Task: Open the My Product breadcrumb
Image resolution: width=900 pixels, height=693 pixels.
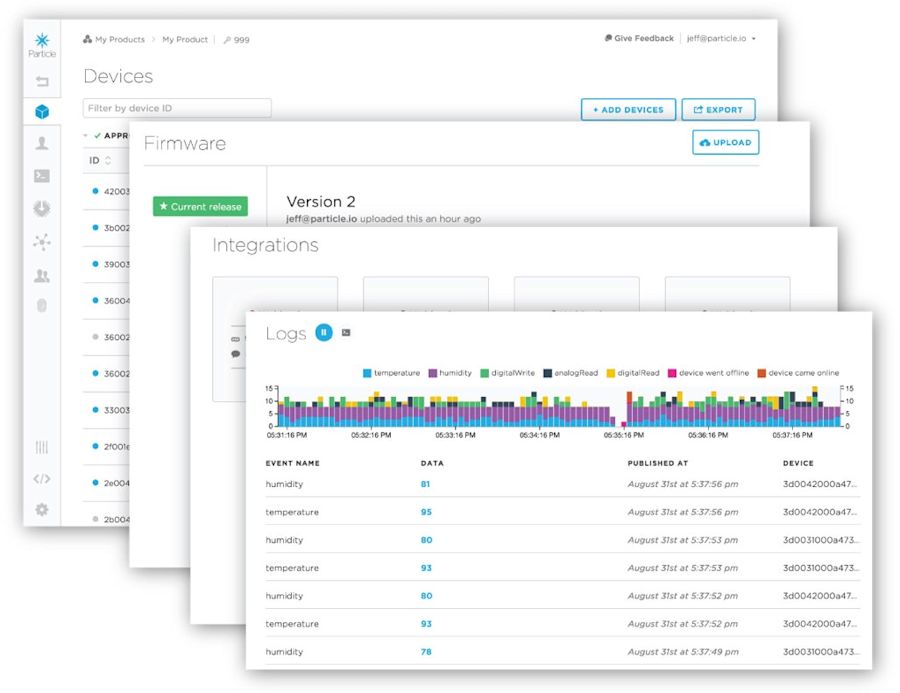Action: [x=185, y=40]
